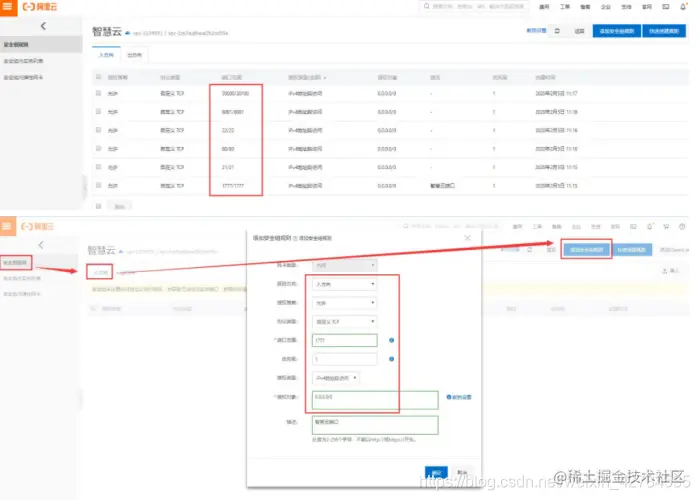700x500 pixels.
Task: Click the cloud icon beside 智慧云 title in upper console
Action: 128,33
